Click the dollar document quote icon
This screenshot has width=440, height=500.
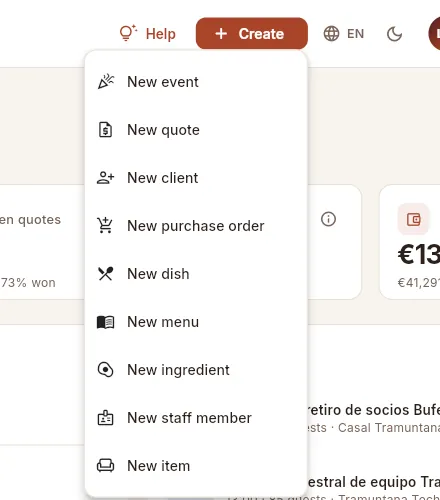click(x=105, y=130)
